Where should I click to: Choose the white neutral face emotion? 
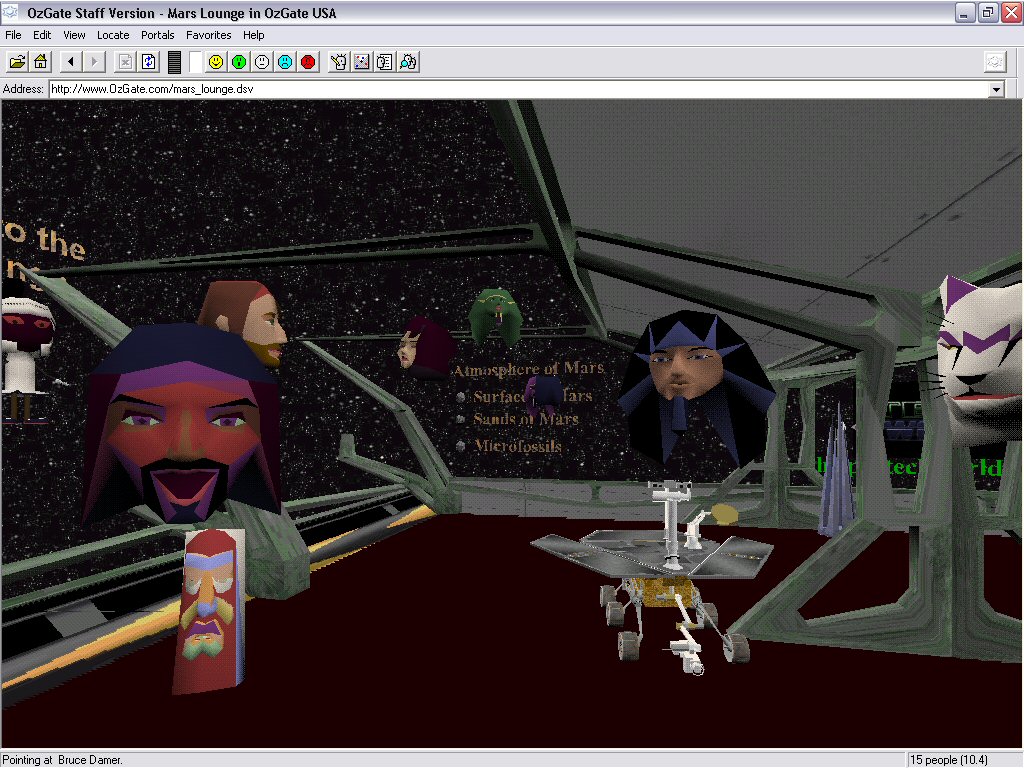pos(262,62)
